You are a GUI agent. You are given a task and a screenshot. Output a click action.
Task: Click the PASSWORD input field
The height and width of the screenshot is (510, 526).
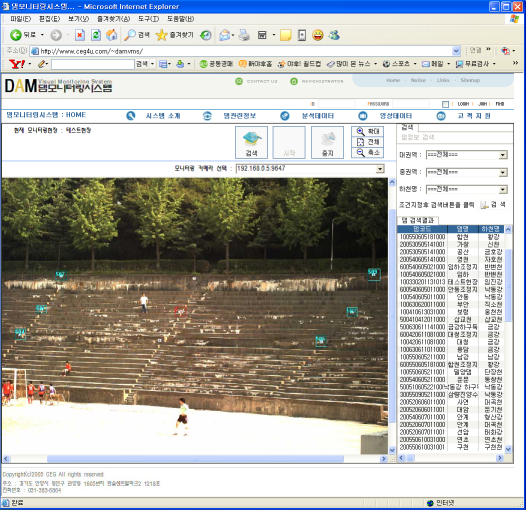pyautogui.click(x=411, y=104)
